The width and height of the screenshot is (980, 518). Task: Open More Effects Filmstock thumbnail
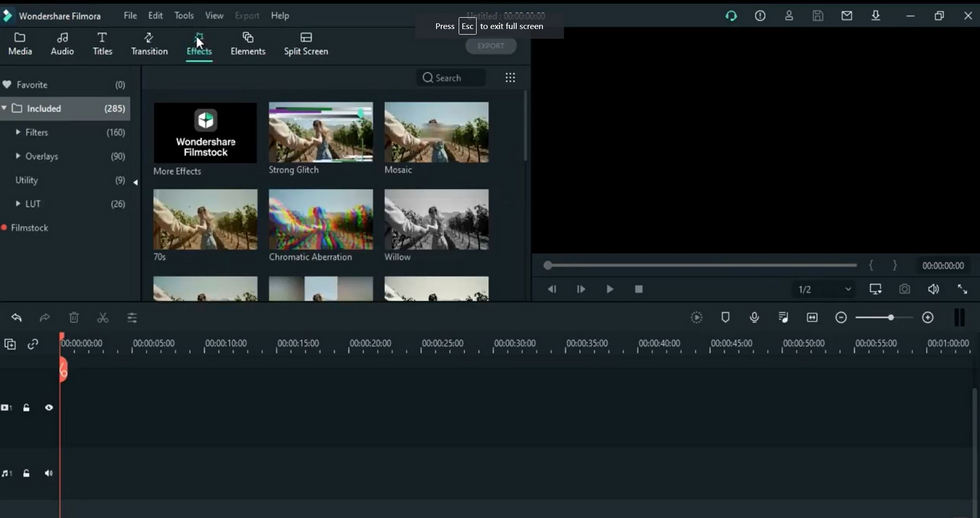tap(205, 132)
